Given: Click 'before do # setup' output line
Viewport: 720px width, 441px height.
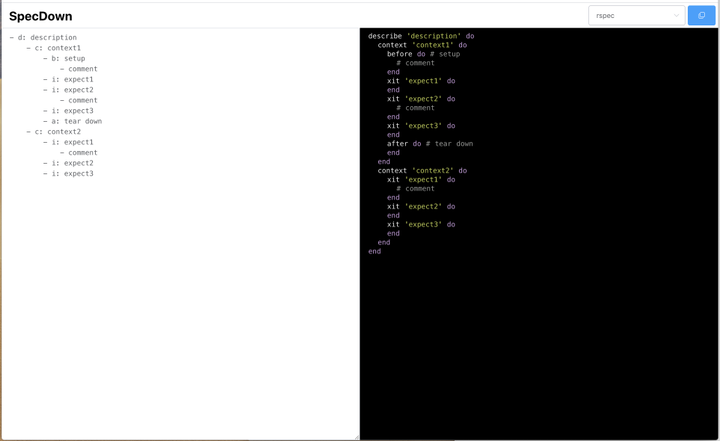Looking at the screenshot, I should coord(423,54).
